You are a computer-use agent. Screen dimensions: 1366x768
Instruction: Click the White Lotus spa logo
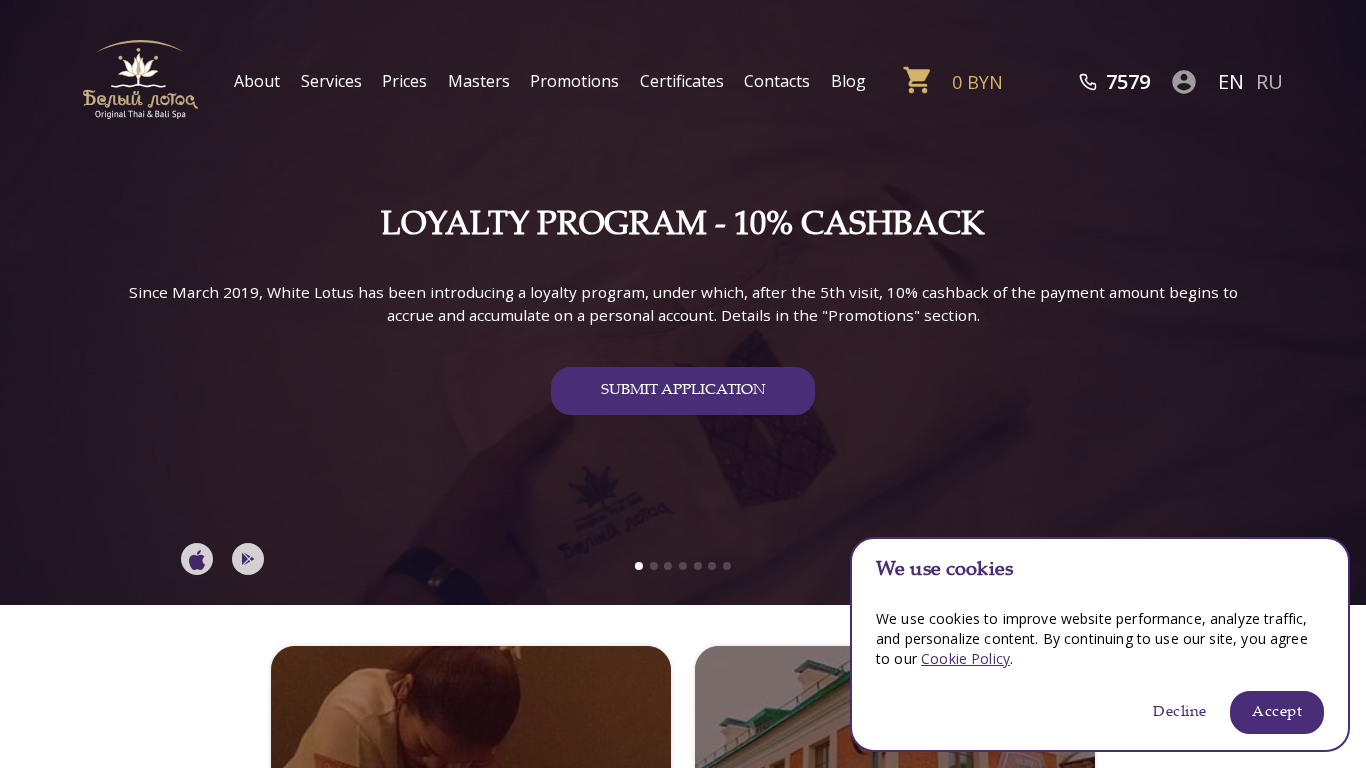point(140,80)
